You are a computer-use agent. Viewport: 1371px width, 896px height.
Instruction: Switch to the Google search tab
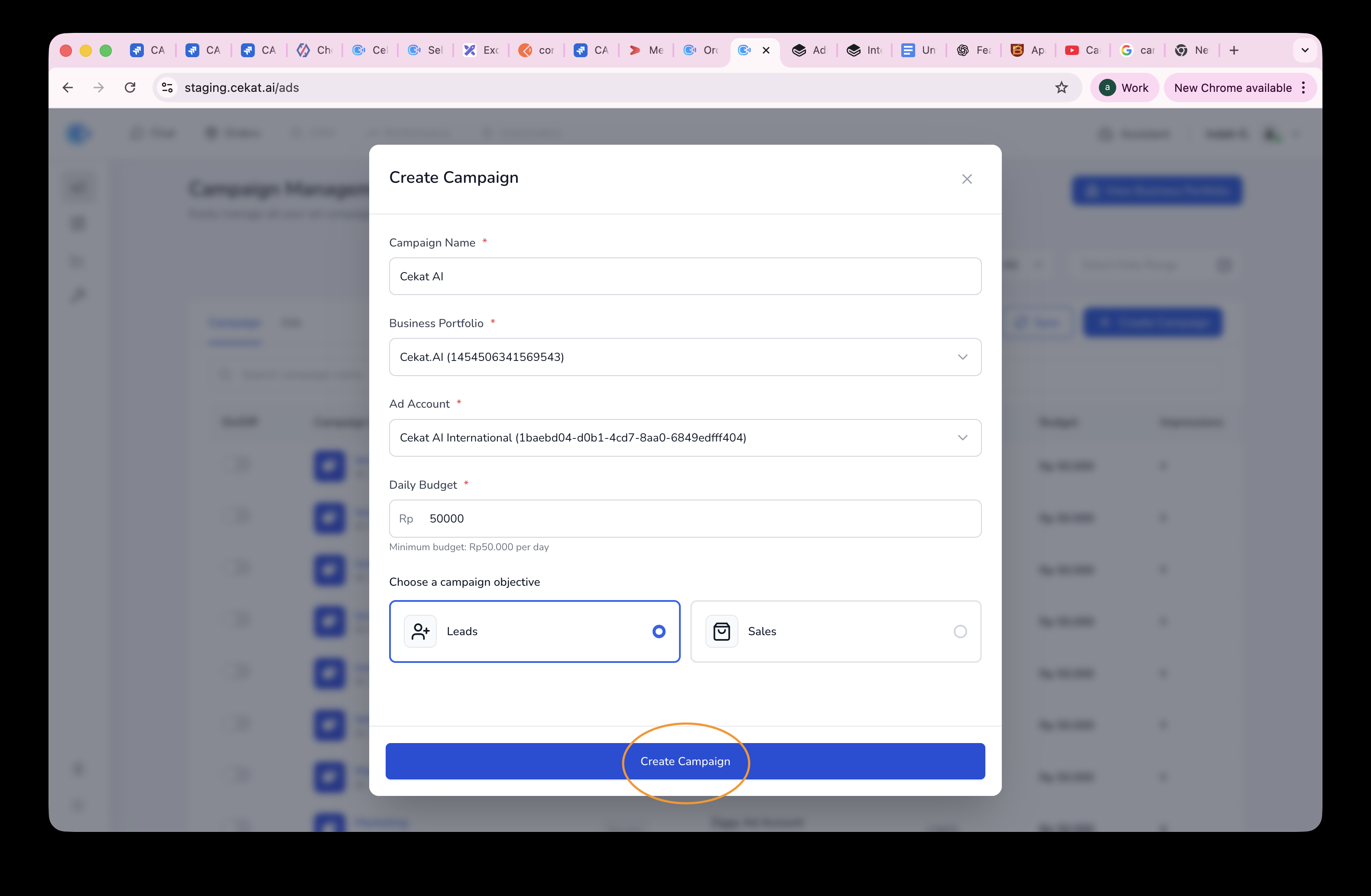point(1137,51)
